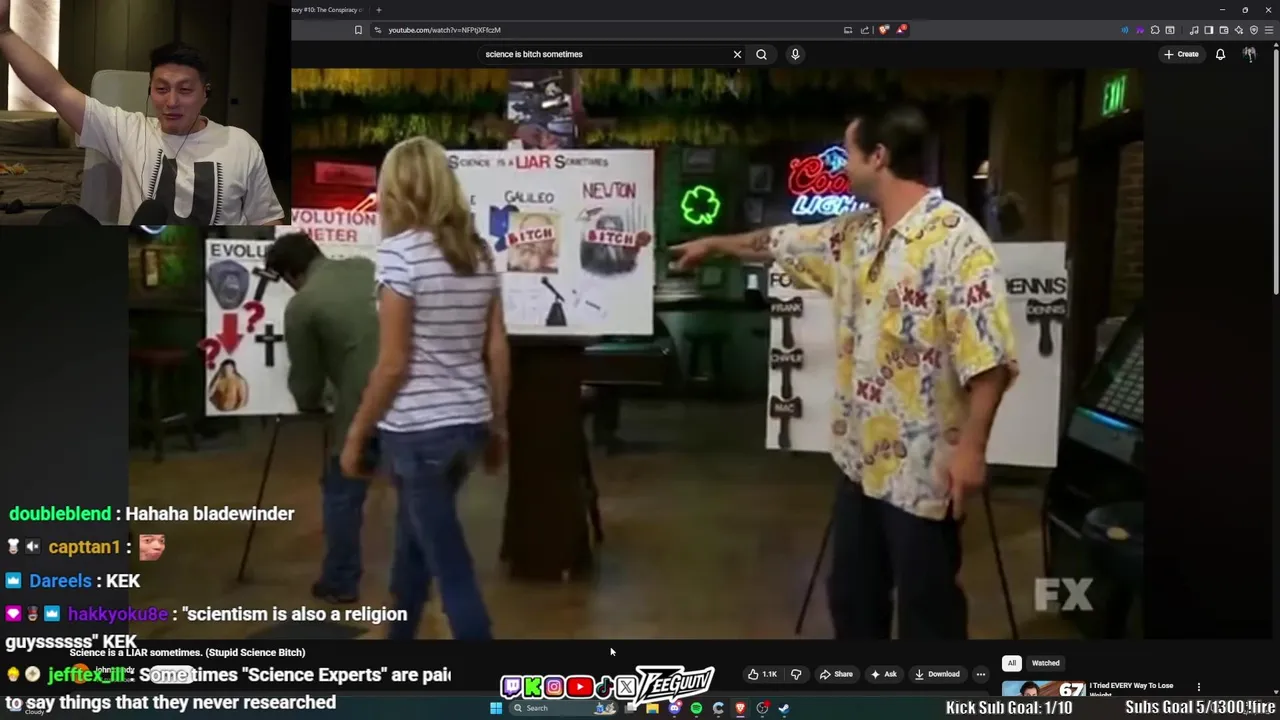This screenshot has width=1280, height=720.
Task: Click the streamer webcam overlay
Action: (x=145, y=112)
